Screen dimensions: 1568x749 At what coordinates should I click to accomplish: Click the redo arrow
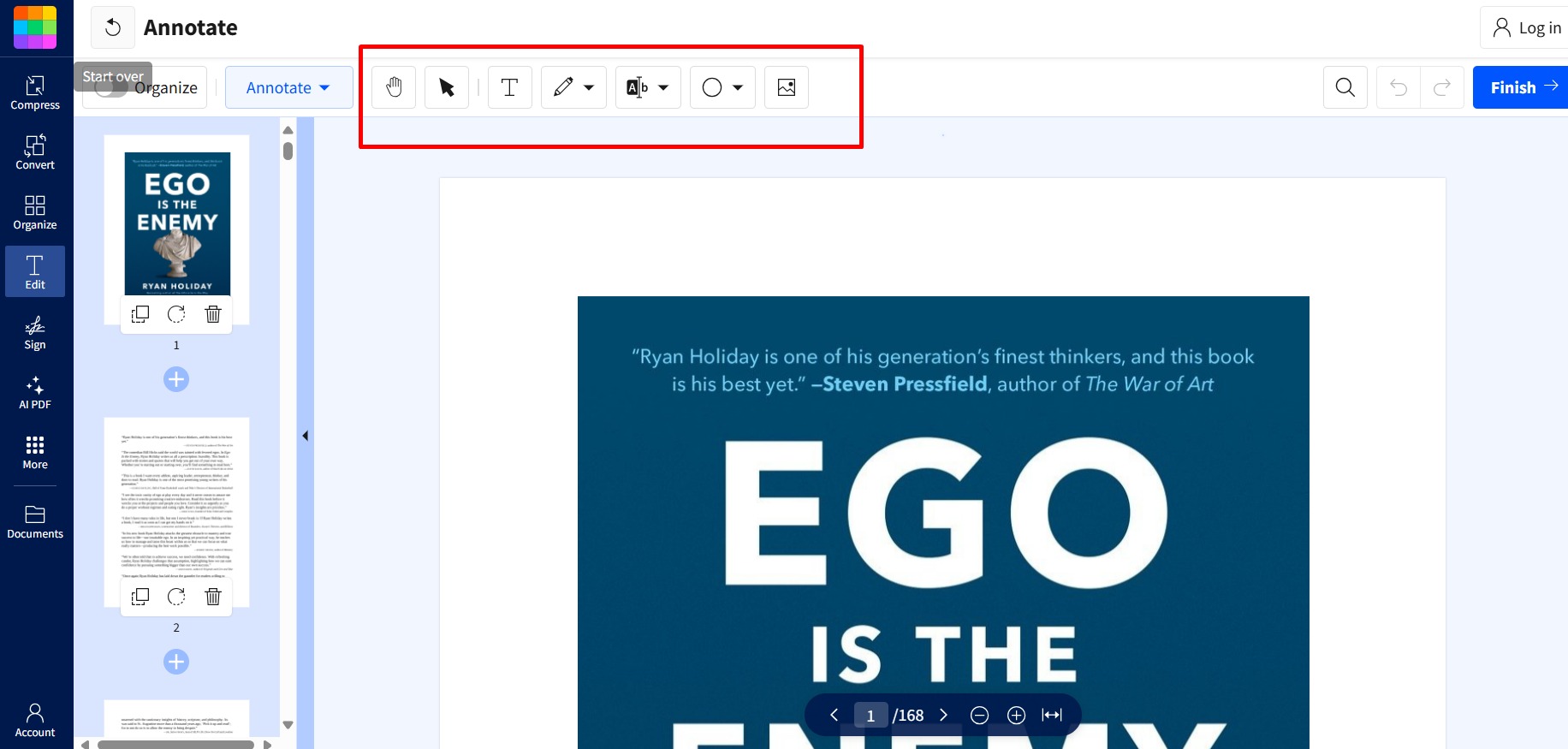pyautogui.click(x=1442, y=87)
